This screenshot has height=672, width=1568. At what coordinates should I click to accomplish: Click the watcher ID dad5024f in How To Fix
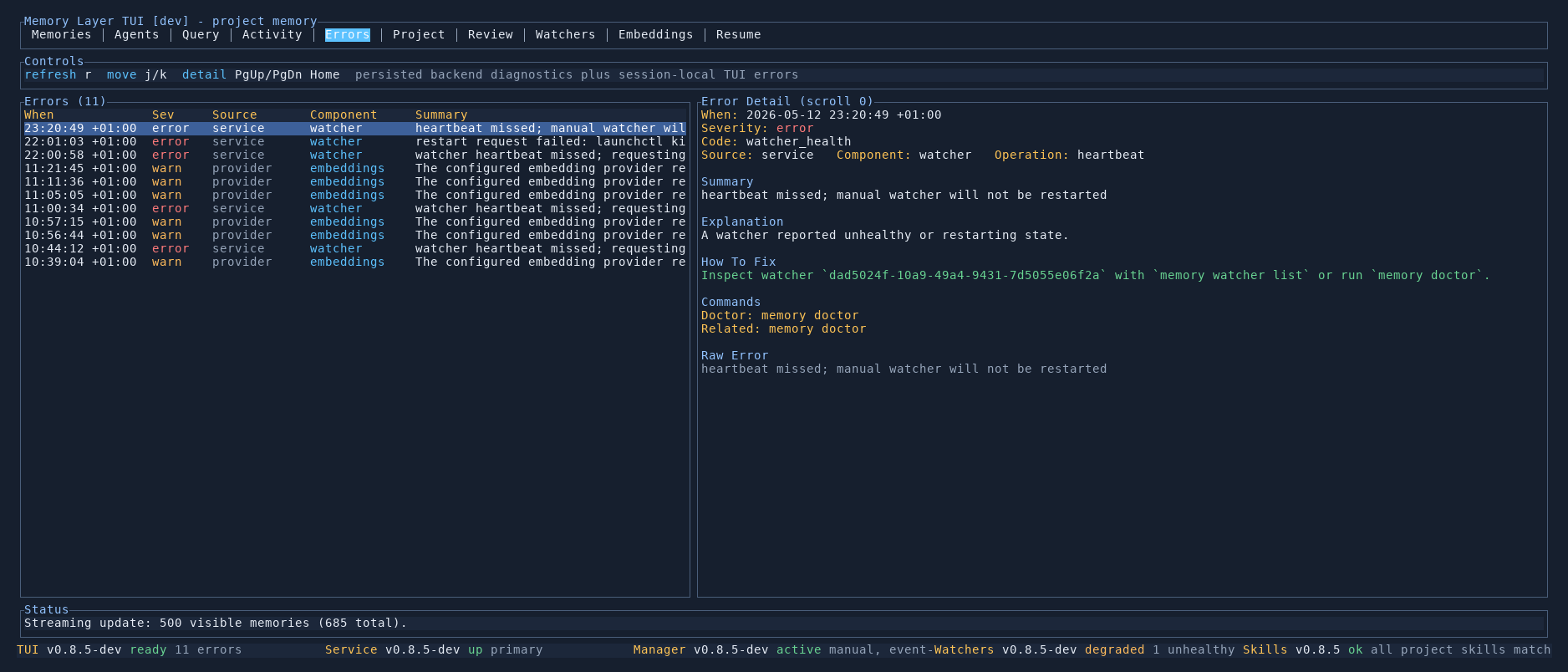coord(965,275)
